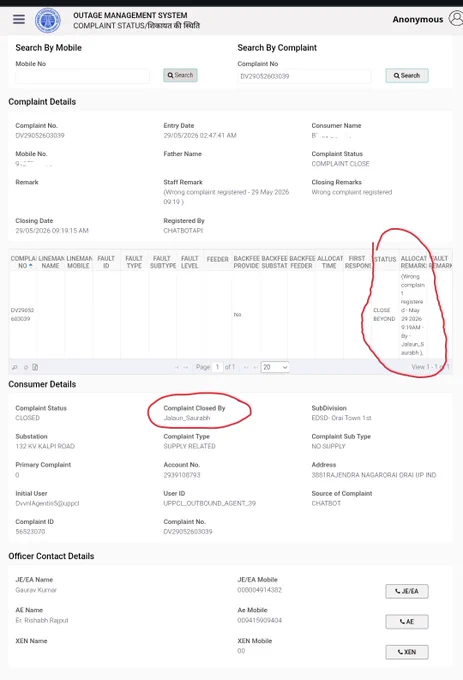The image size is (463, 680).
Task: Call the AE officer button
Action: [407, 621]
